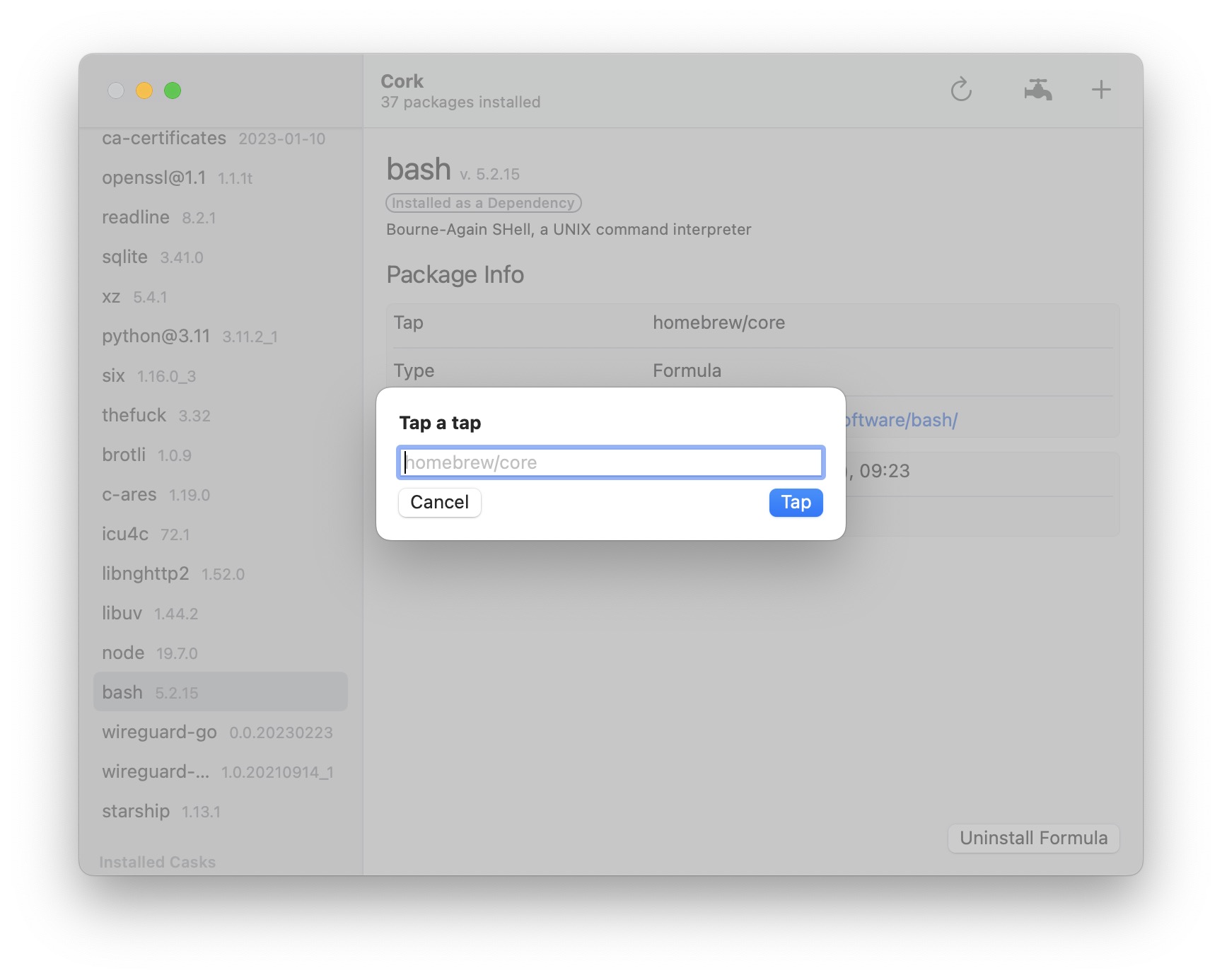The image size is (1222, 980).
Task: Focus the homebrew/core tap name field
Action: click(611, 462)
